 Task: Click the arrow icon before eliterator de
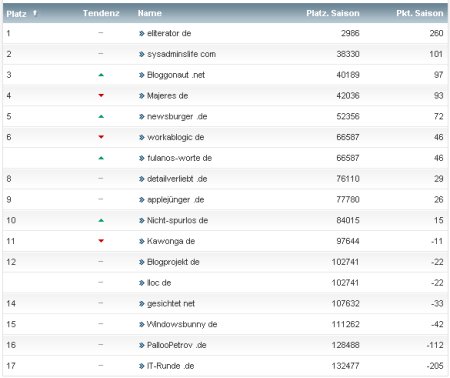pos(142,33)
